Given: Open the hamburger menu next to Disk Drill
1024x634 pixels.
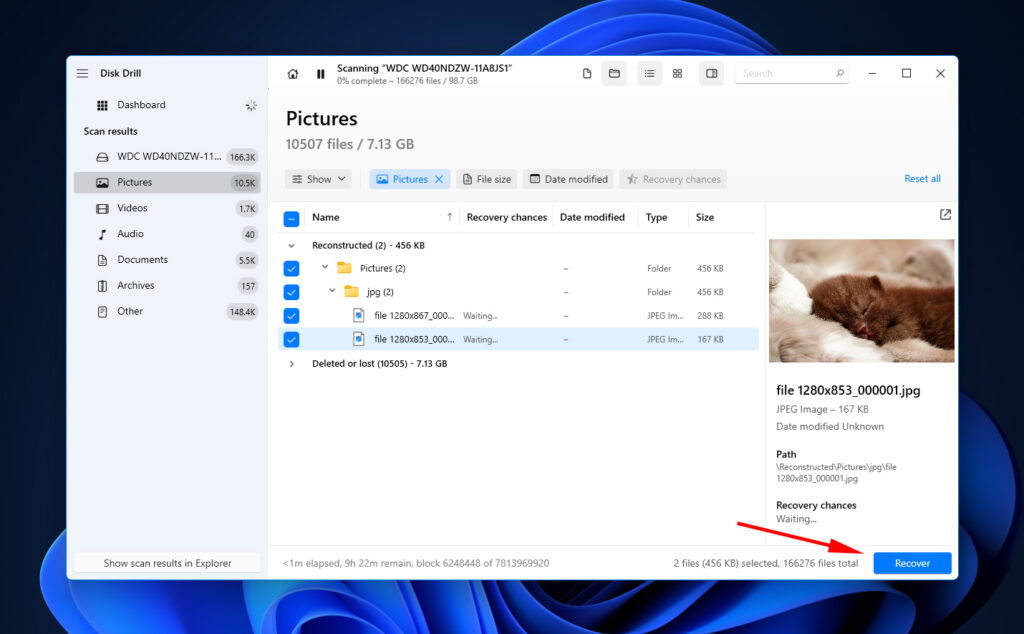Looking at the screenshot, I should (x=82, y=72).
